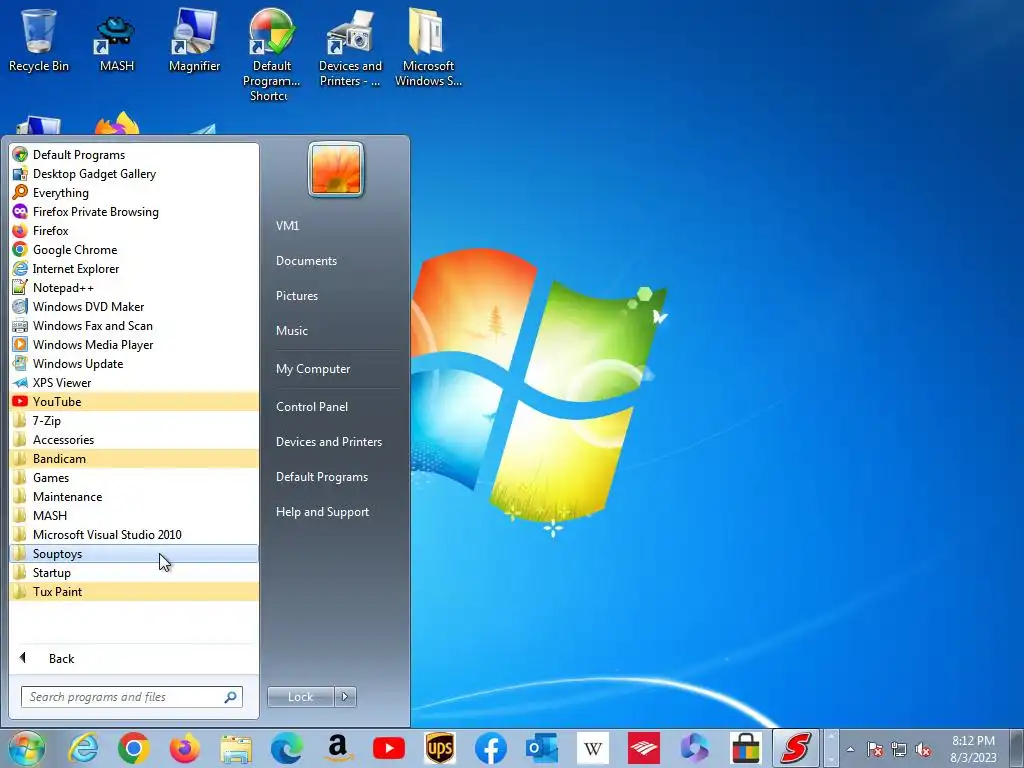Go Back to the previous menu
The width and height of the screenshot is (1024, 768).
[134, 658]
